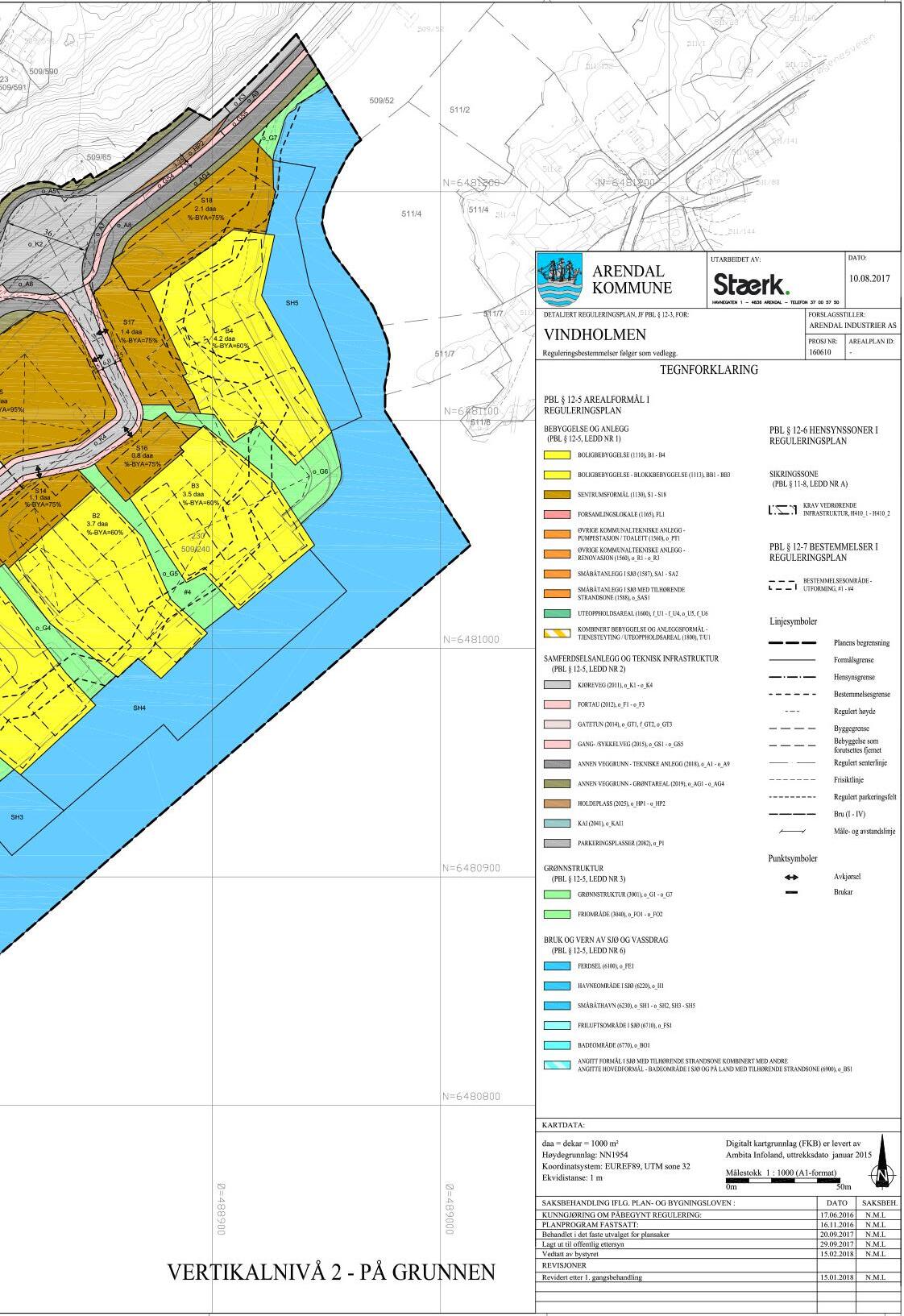Image resolution: width=904 pixels, height=1316 pixels.
Task: Click the yellow Boligbebyggelse (1110) swatch
Action: coord(558,455)
